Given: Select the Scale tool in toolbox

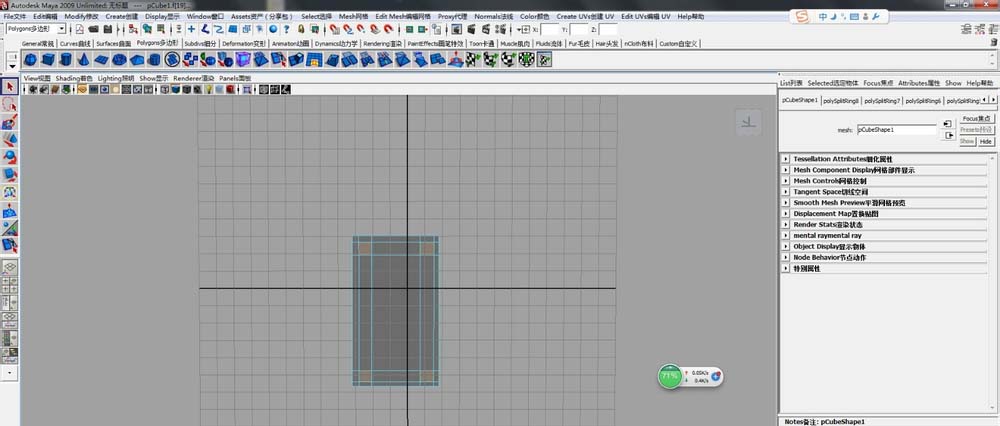Looking at the screenshot, I should click(x=10, y=174).
